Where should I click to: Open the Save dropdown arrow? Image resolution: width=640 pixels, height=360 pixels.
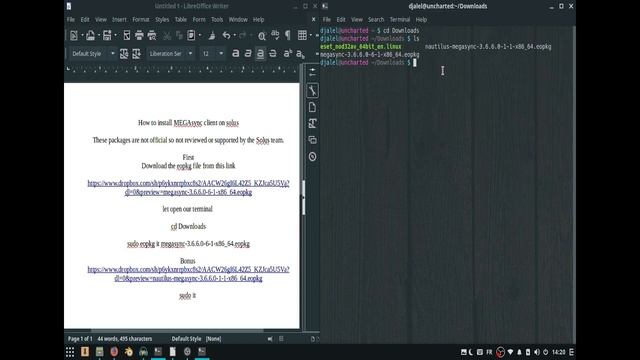(115, 36)
